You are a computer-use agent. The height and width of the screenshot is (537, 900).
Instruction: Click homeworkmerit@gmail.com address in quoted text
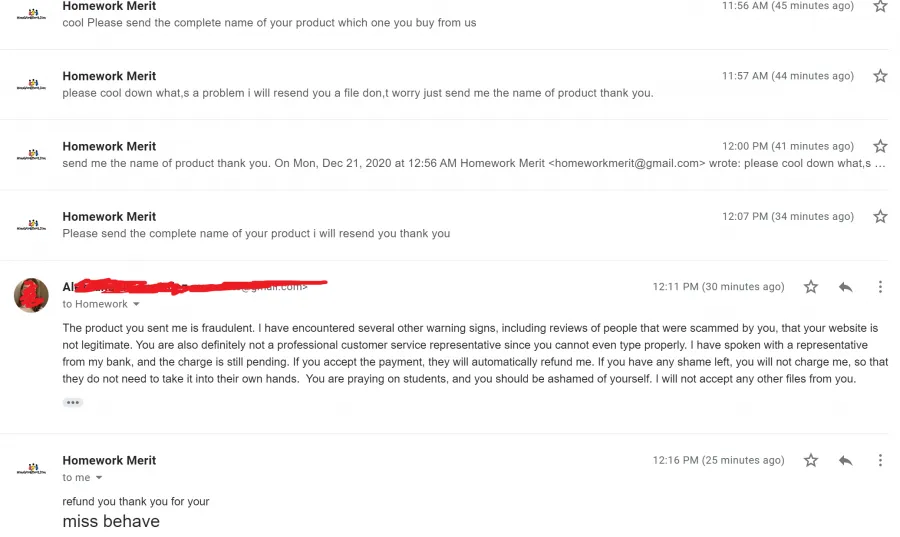coord(627,164)
